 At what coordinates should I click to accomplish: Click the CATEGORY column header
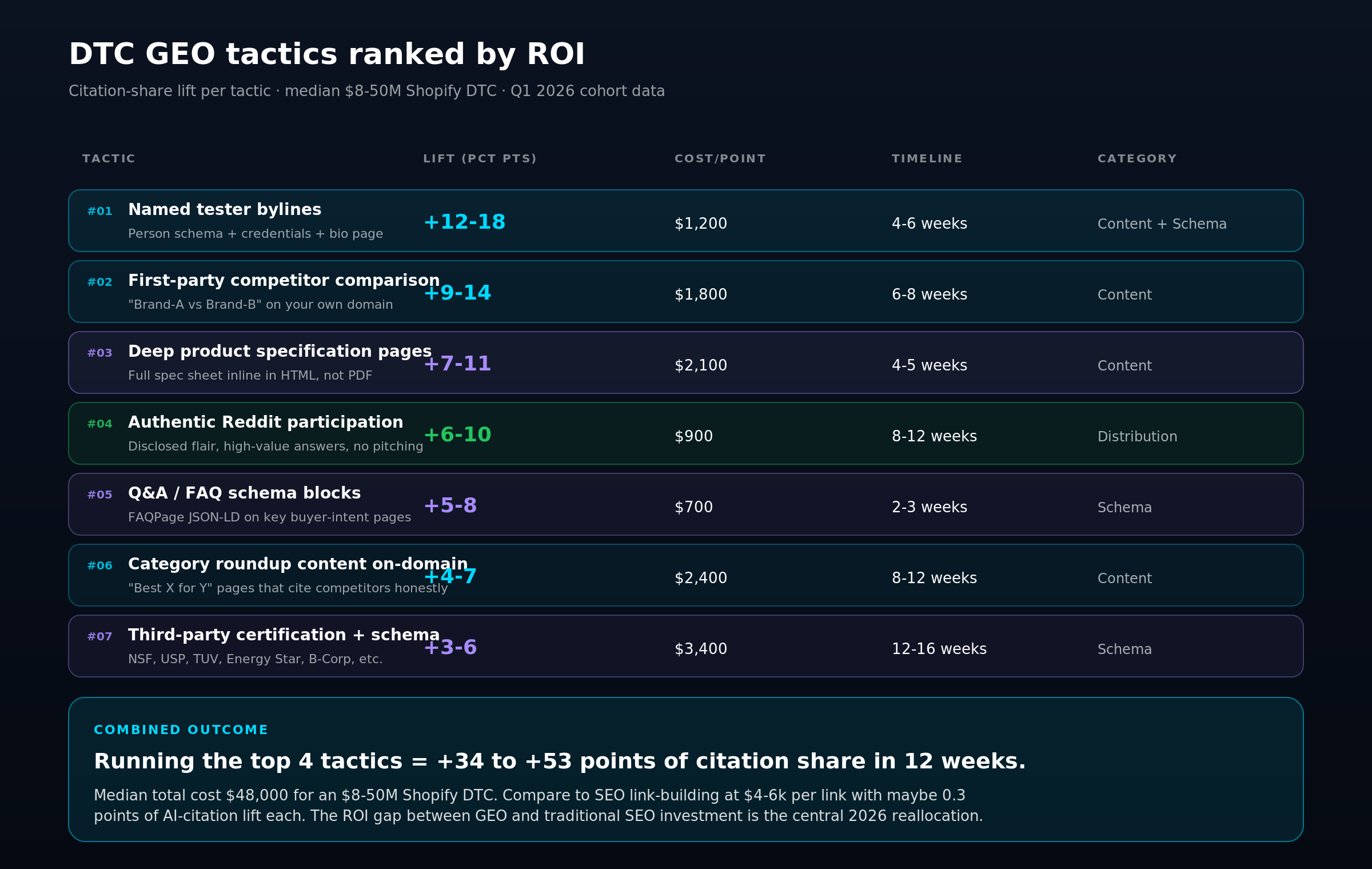point(1136,159)
